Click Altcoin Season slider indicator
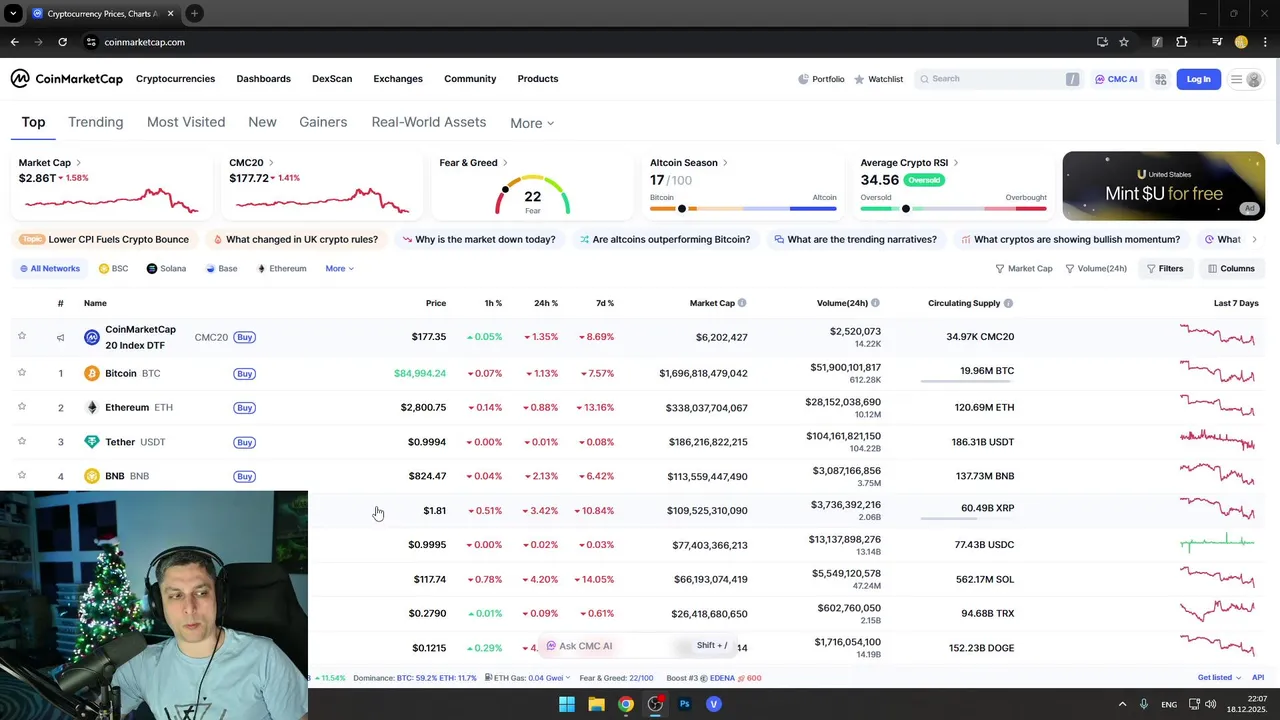The height and width of the screenshot is (720, 1280). (682, 209)
